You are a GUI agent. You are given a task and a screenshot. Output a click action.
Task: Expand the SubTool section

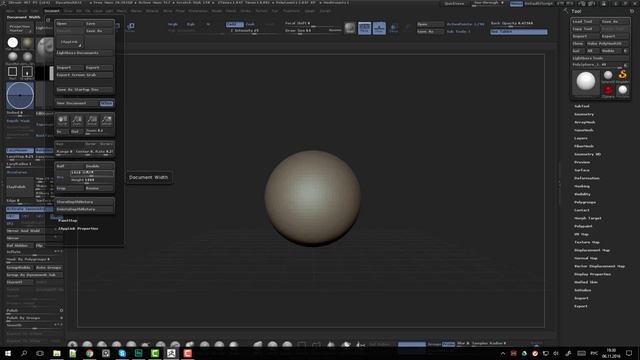coord(582,106)
